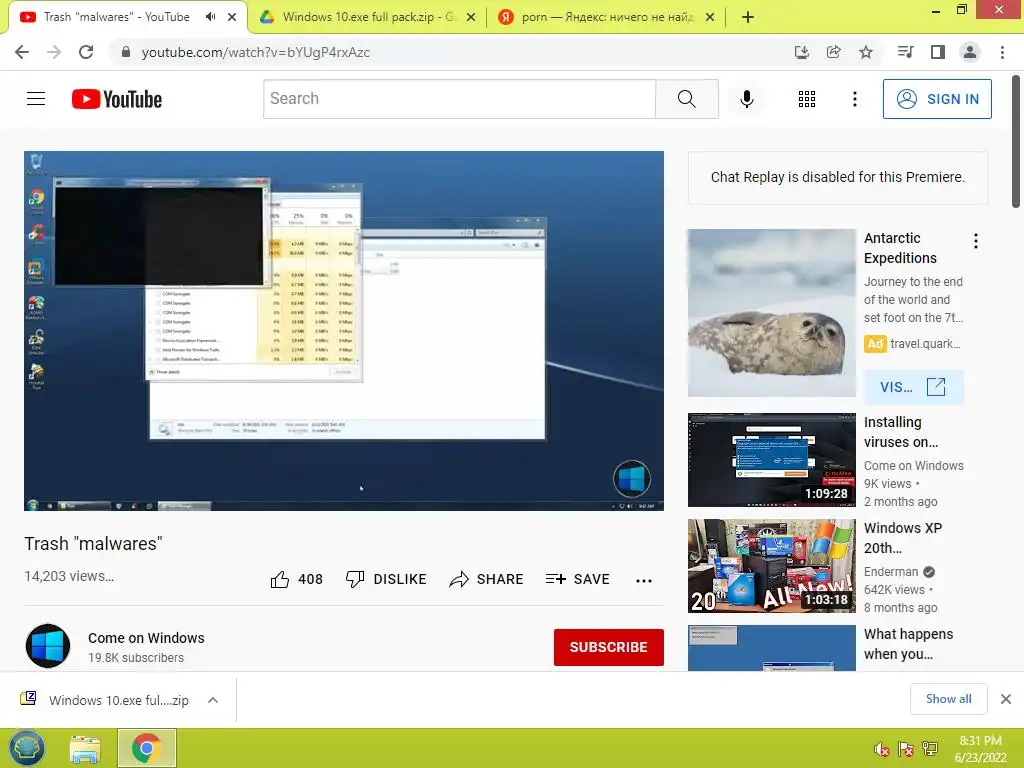This screenshot has width=1024, height=768.
Task: Open YouTube settings three-dot menu
Action: (854, 99)
